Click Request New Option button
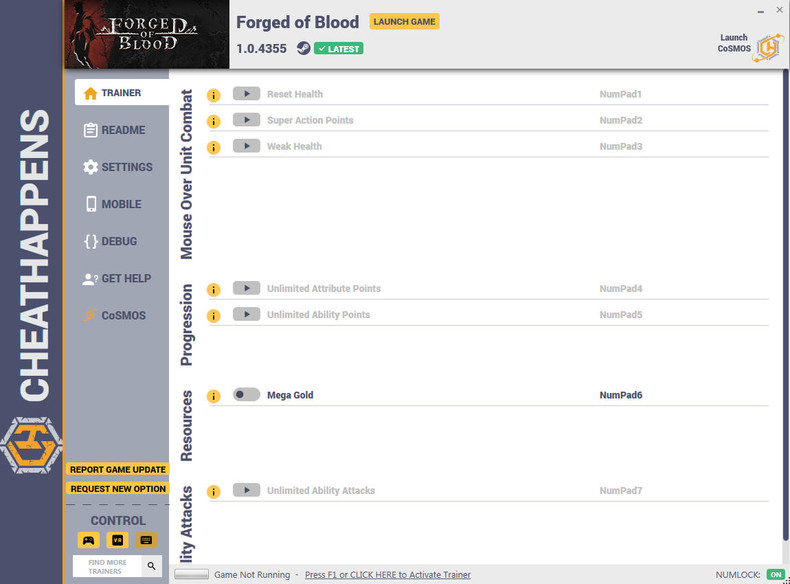Image resolution: width=790 pixels, height=584 pixels. point(118,489)
